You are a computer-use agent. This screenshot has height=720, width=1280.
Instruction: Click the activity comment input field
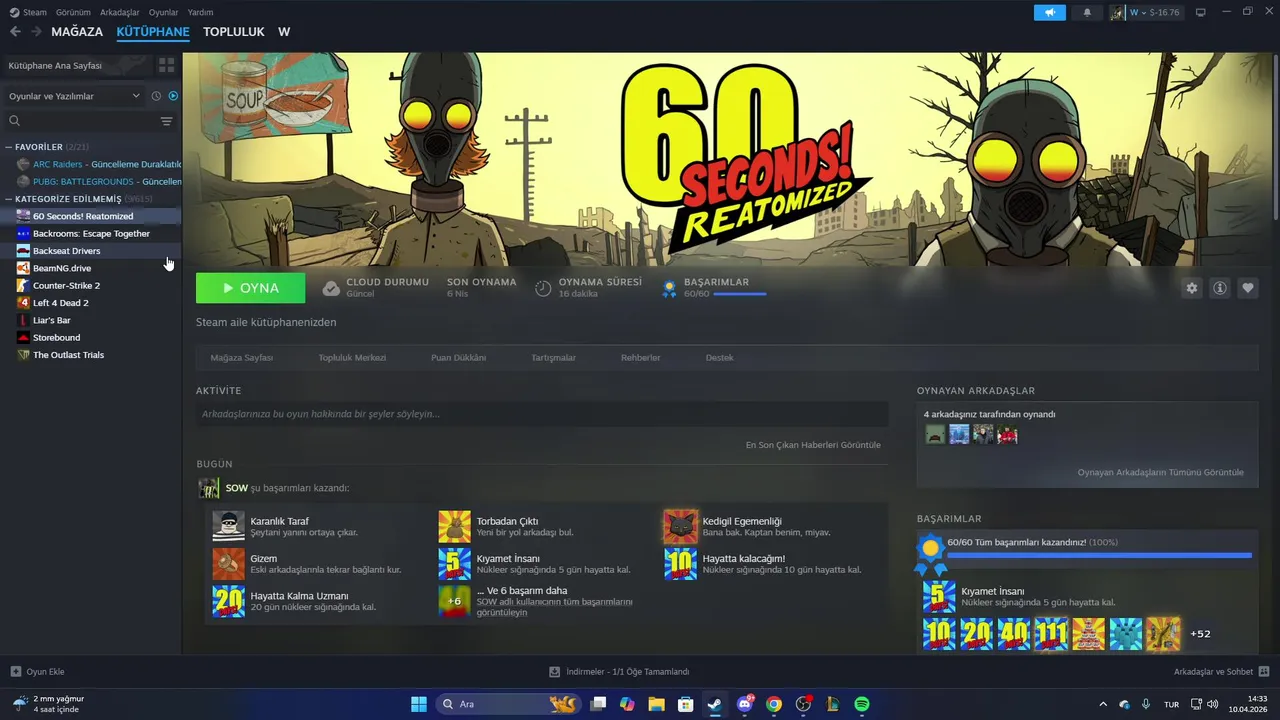[542, 414]
